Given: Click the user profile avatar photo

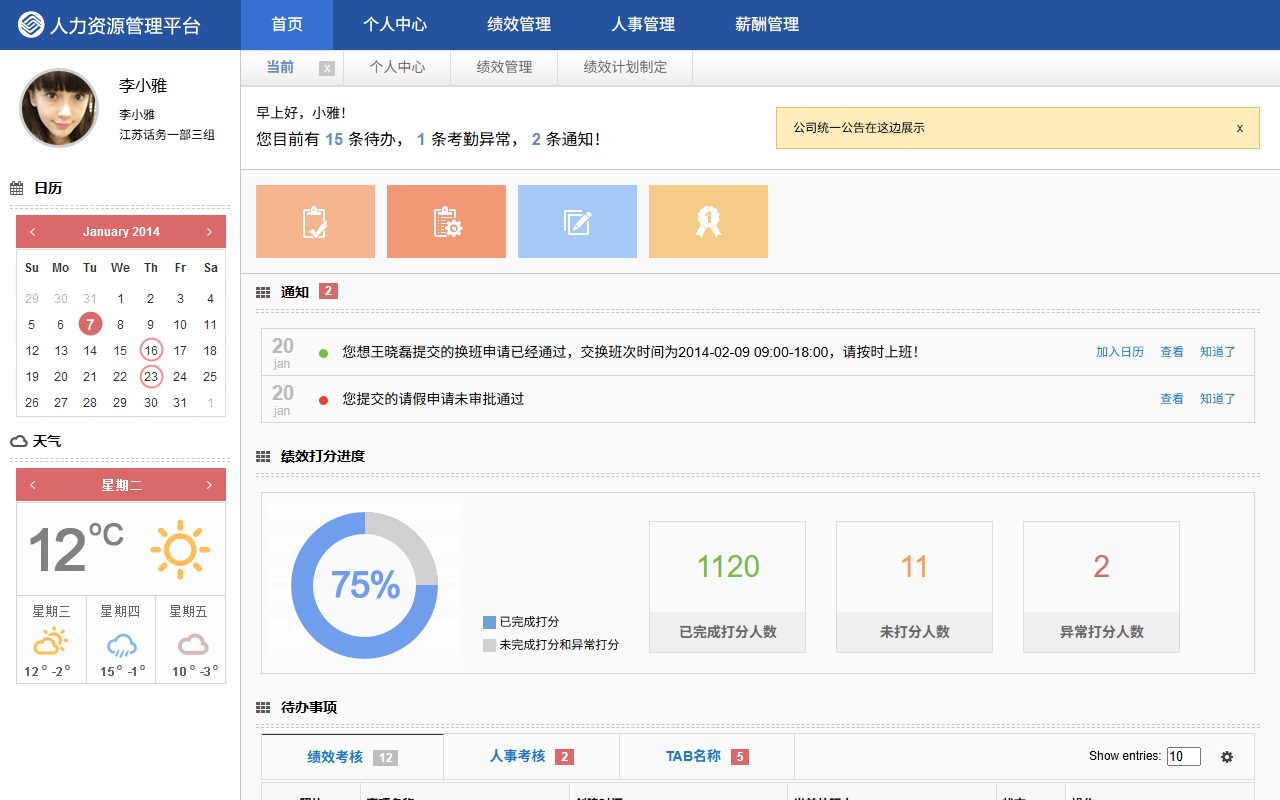Looking at the screenshot, I should pos(59,108).
